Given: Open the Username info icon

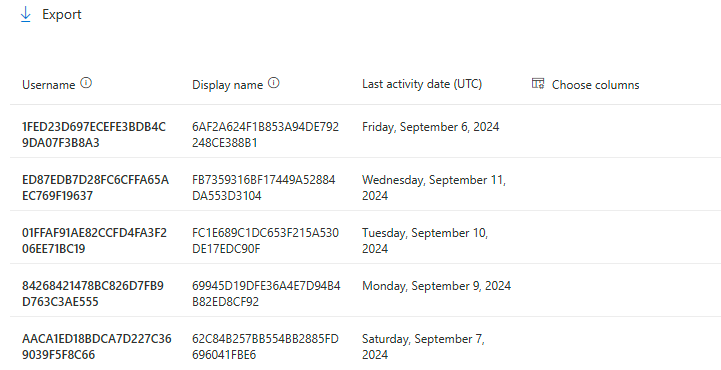Looking at the screenshot, I should pyautogui.click(x=86, y=83).
